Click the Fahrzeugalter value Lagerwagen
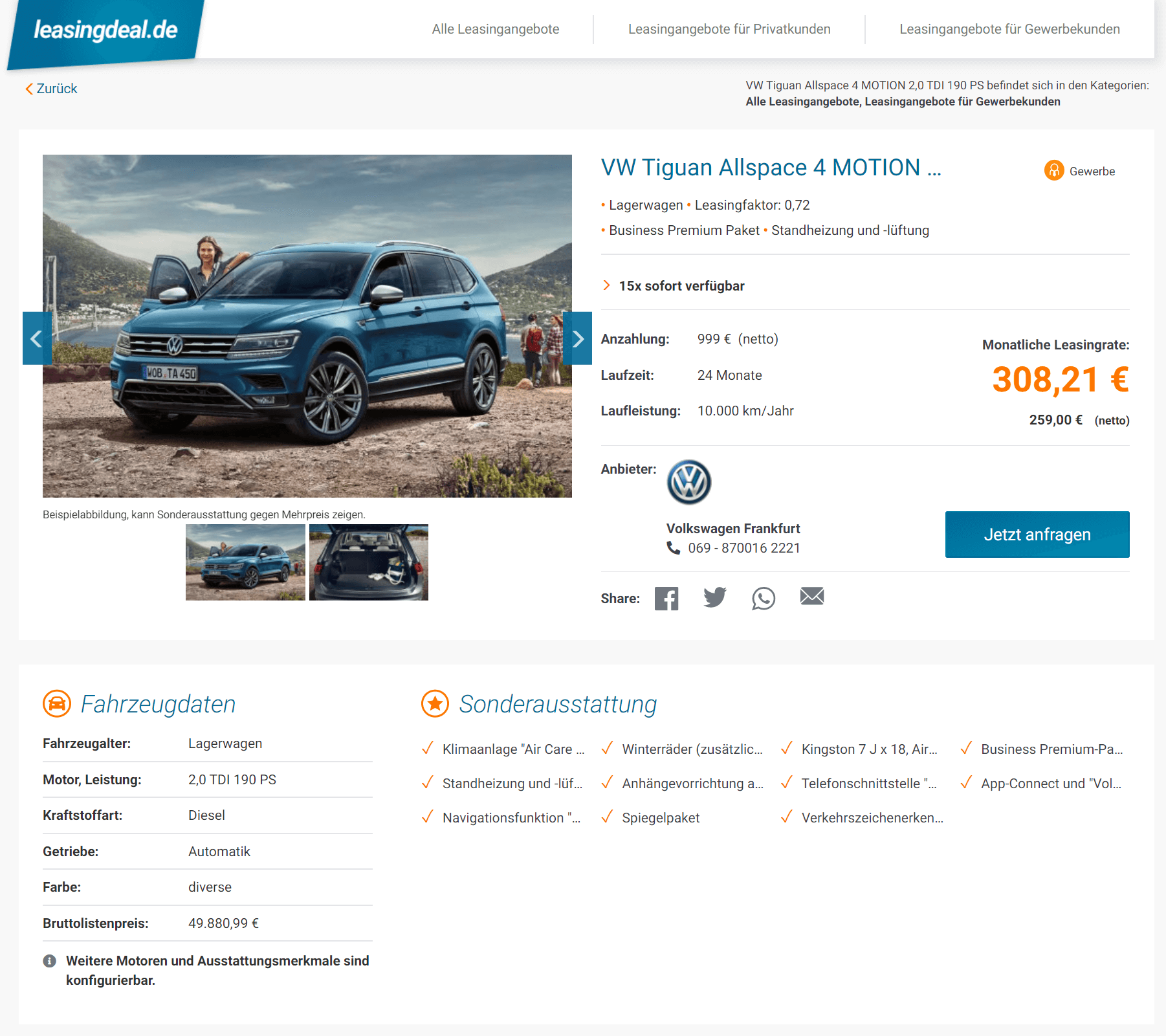 225,744
